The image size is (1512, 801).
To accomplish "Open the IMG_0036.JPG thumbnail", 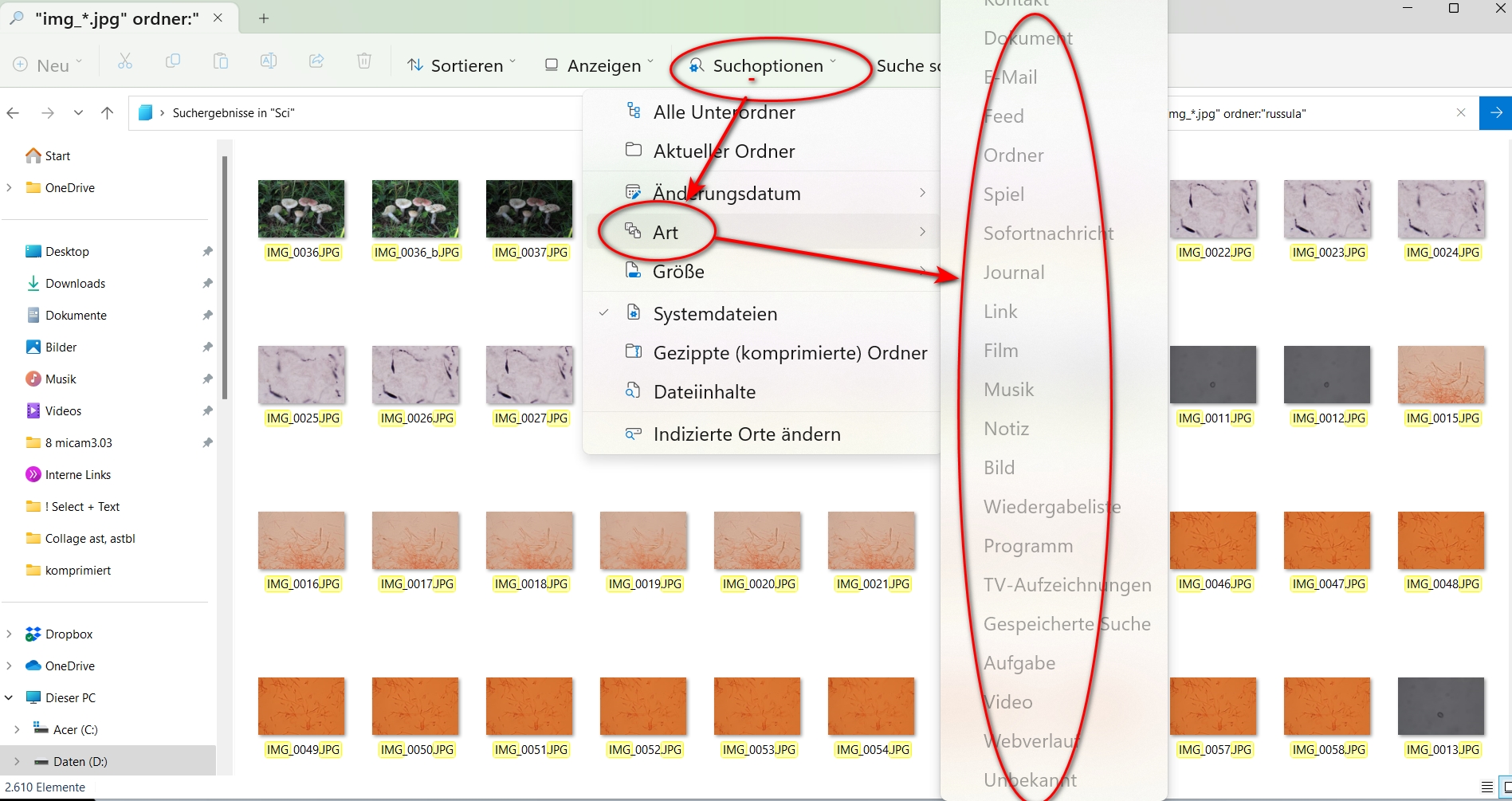I will click(x=301, y=208).
